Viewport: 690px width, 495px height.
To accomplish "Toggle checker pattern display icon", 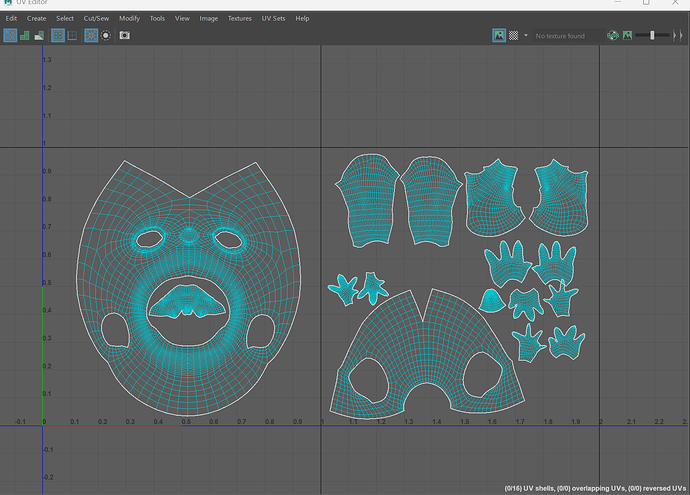I will 514,36.
